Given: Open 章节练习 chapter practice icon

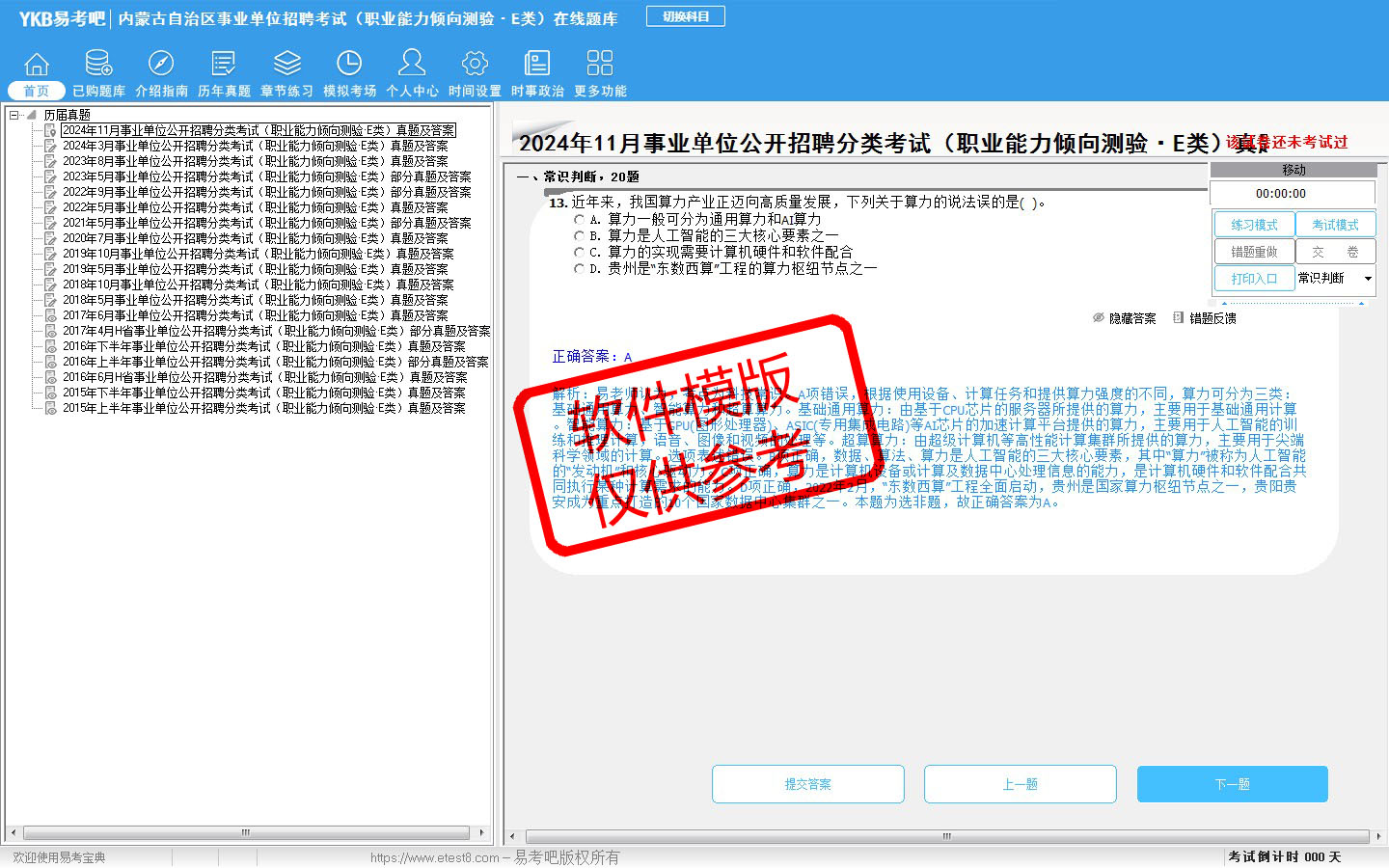Looking at the screenshot, I should (286, 65).
